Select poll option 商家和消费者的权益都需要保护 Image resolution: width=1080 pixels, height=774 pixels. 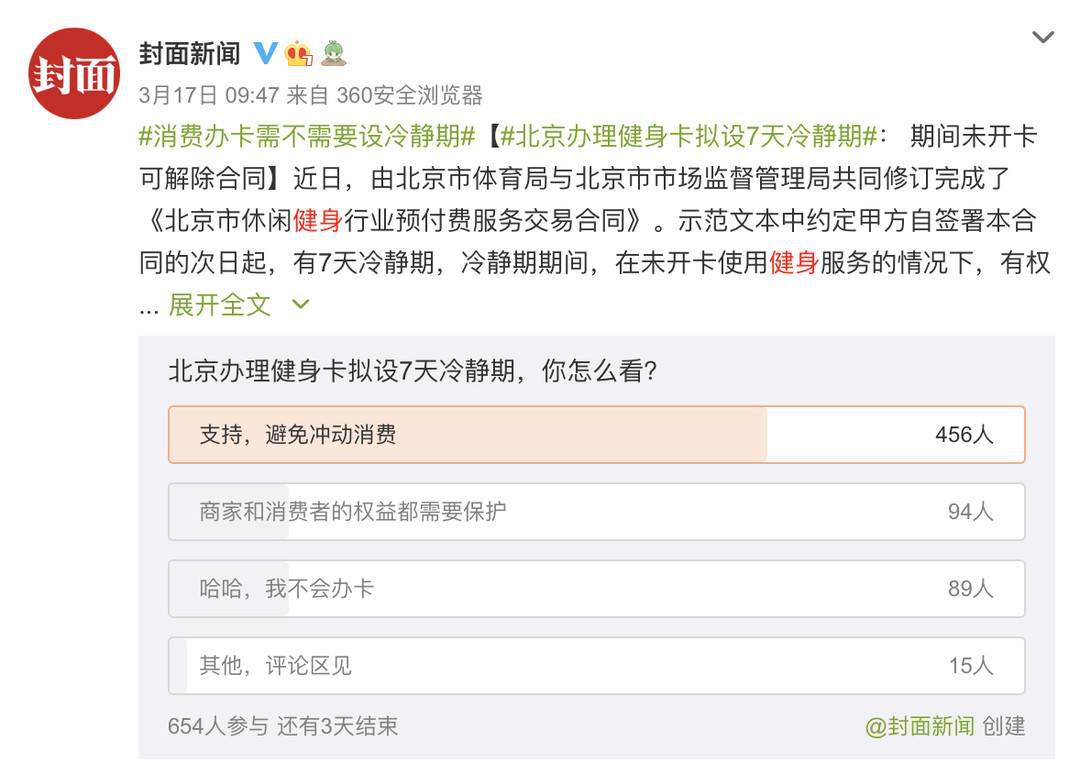tap(596, 512)
